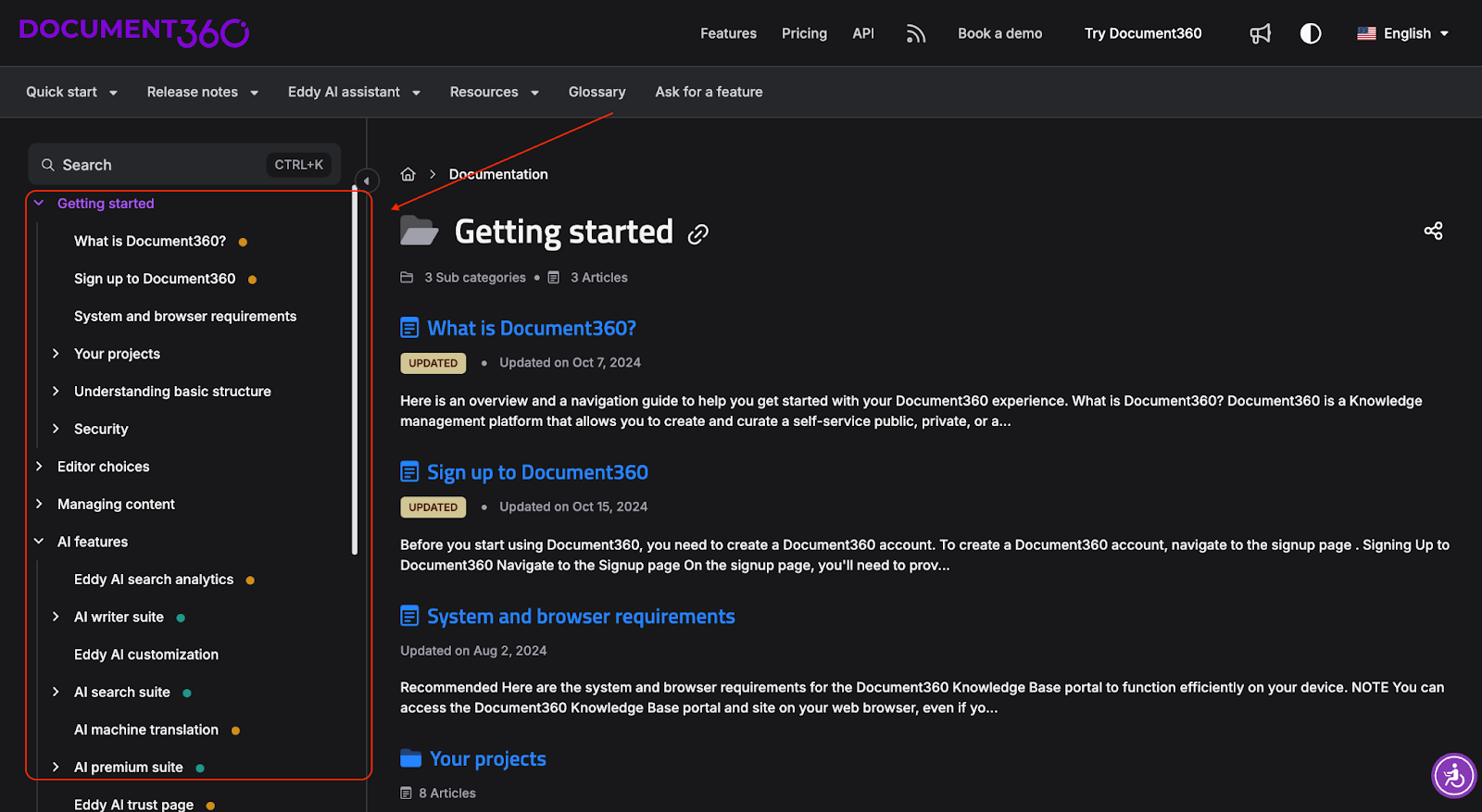1482x812 pixels.
Task: Click the share icon
Action: click(x=1433, y=231)
